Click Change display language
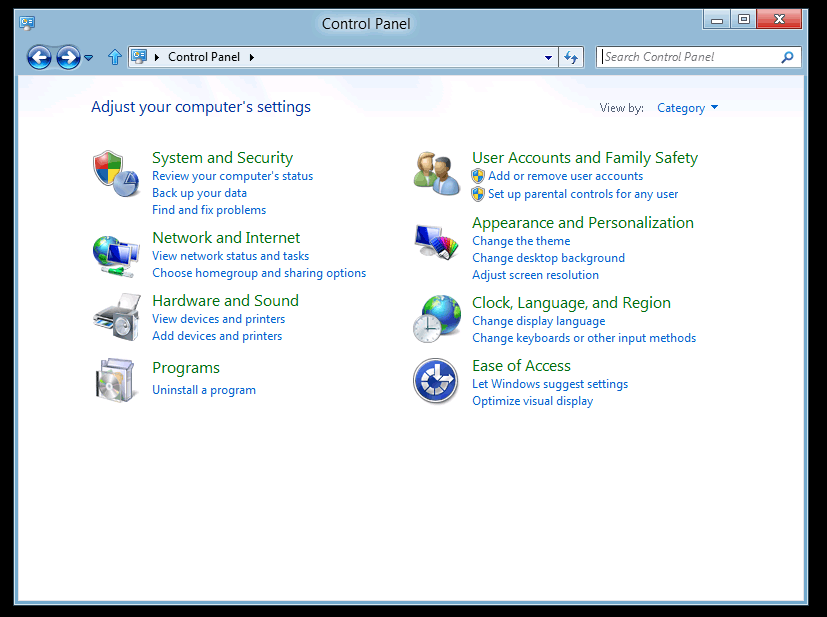 pyautogui.click(x=538, y=321)
